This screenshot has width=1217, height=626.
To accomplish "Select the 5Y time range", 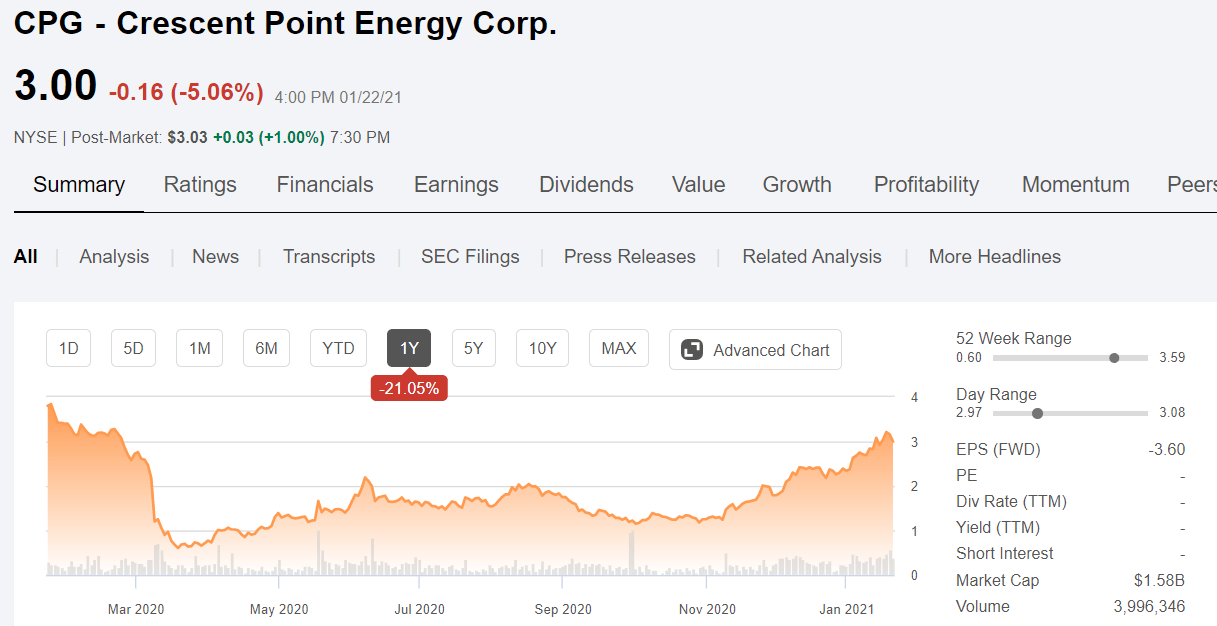I will 473,348.
